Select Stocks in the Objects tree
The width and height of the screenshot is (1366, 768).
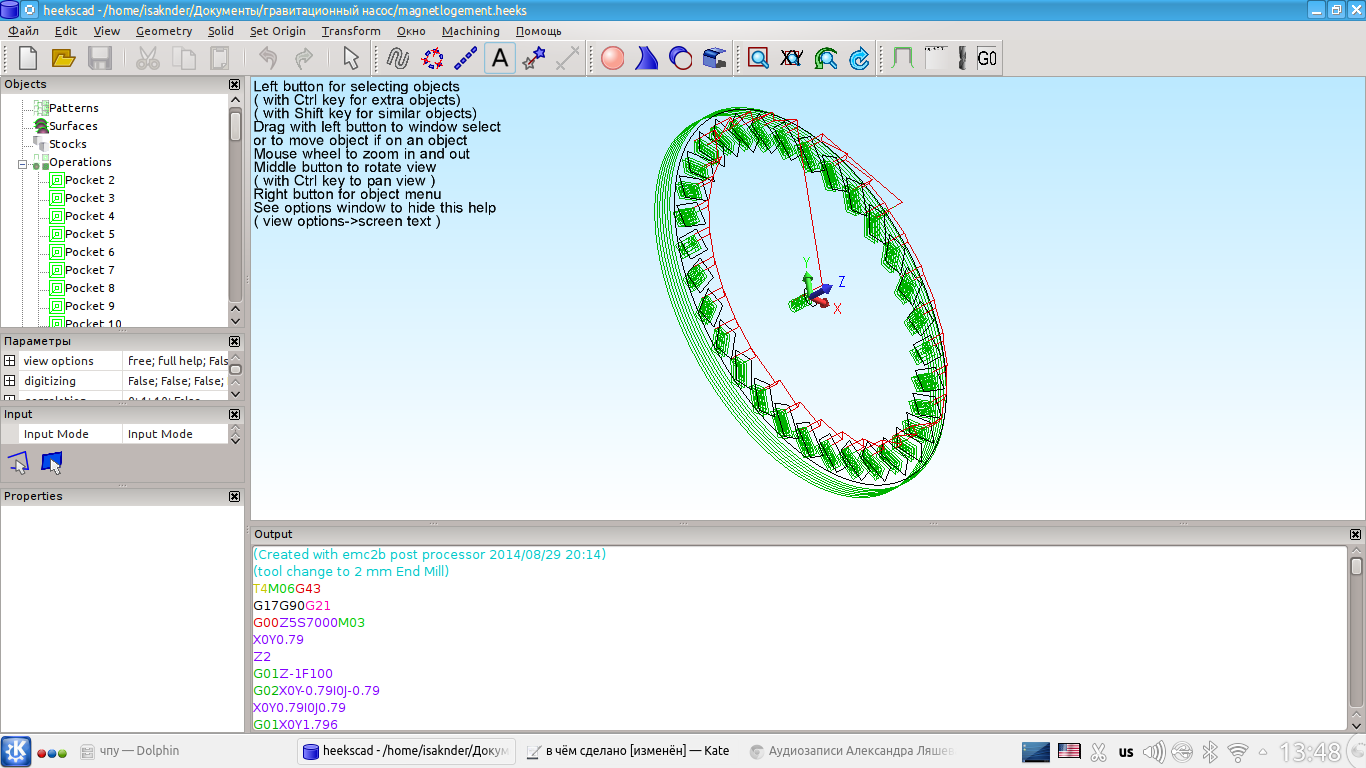pos(68,144)
